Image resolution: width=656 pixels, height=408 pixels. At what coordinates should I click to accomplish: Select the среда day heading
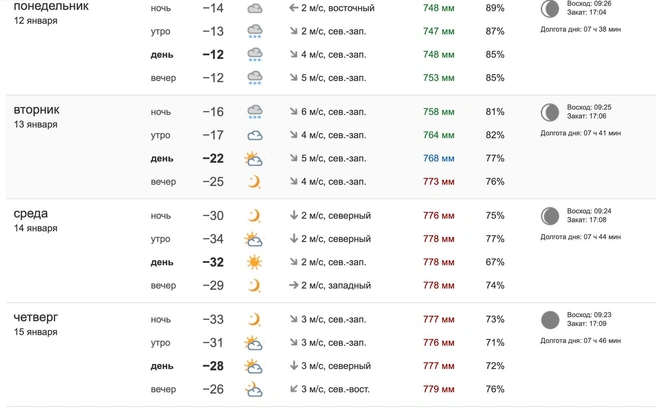31,213
